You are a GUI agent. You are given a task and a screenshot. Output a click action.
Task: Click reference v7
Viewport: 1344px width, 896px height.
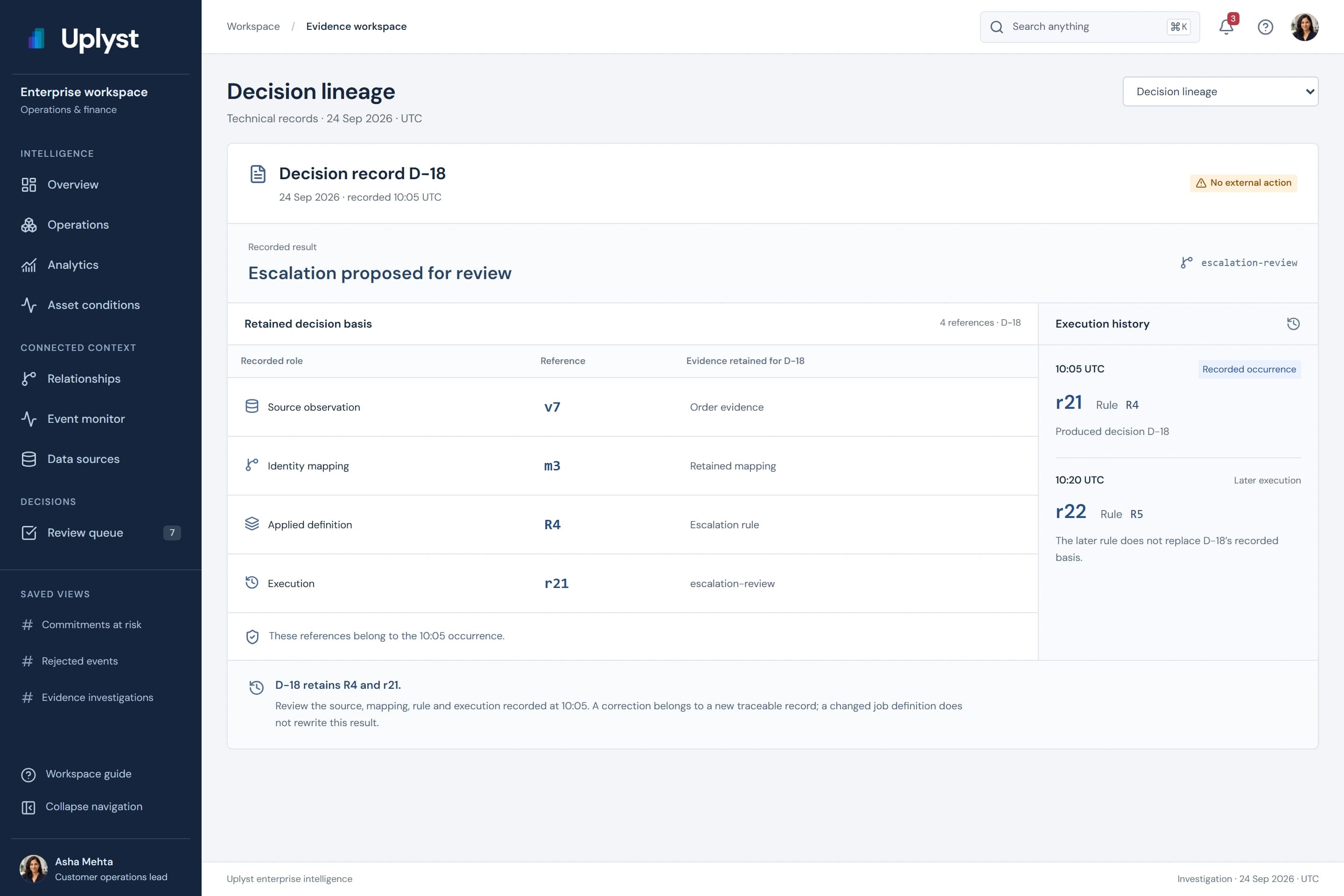(x=552, y=407)
